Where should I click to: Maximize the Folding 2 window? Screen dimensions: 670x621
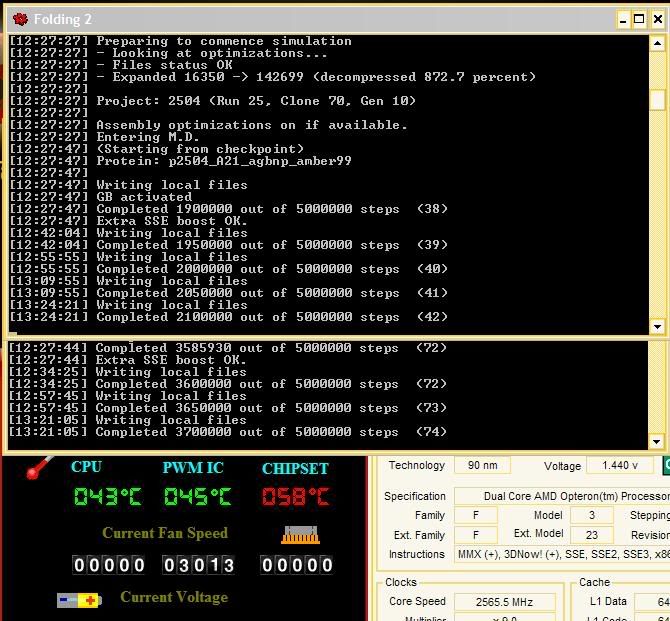(638, 19)
